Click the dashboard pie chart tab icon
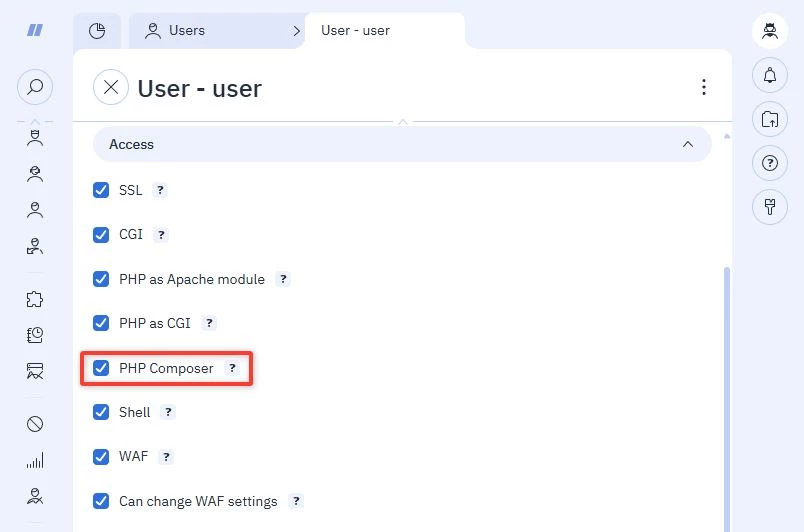 97,31
